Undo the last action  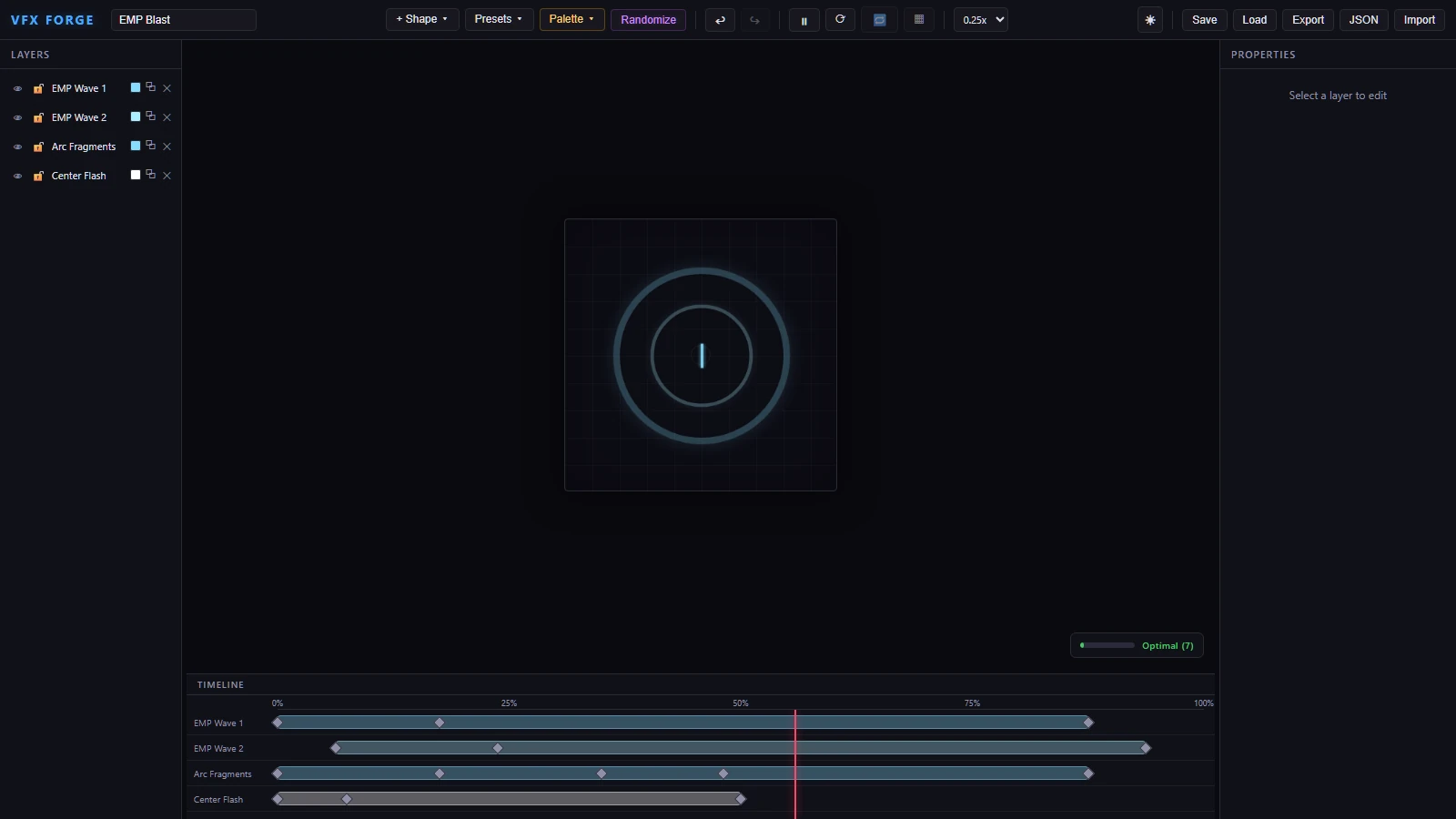[720, 20]
